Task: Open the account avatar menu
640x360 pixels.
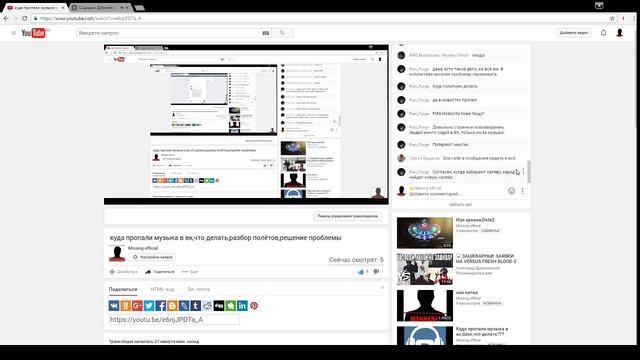Action: [x=619, y=33]
